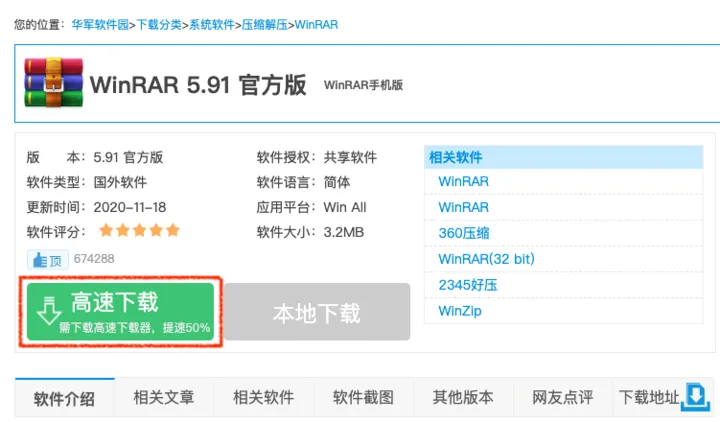
Task: Switch to the 软件截图 tab
Action: click(363, 398)
